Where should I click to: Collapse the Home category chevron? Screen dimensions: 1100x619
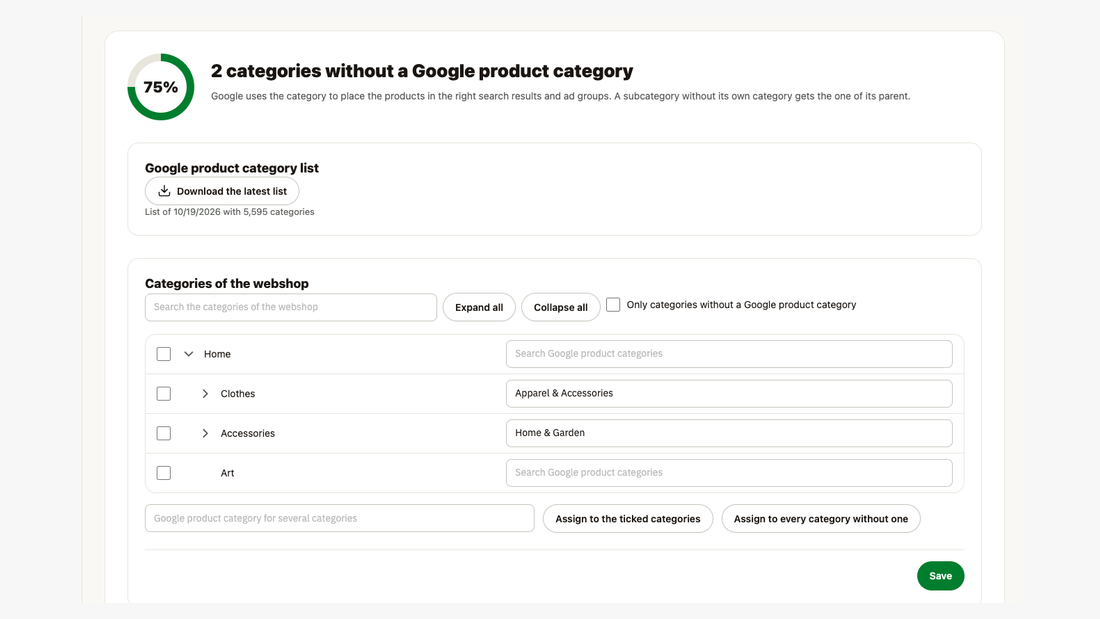tap(189, 354)
